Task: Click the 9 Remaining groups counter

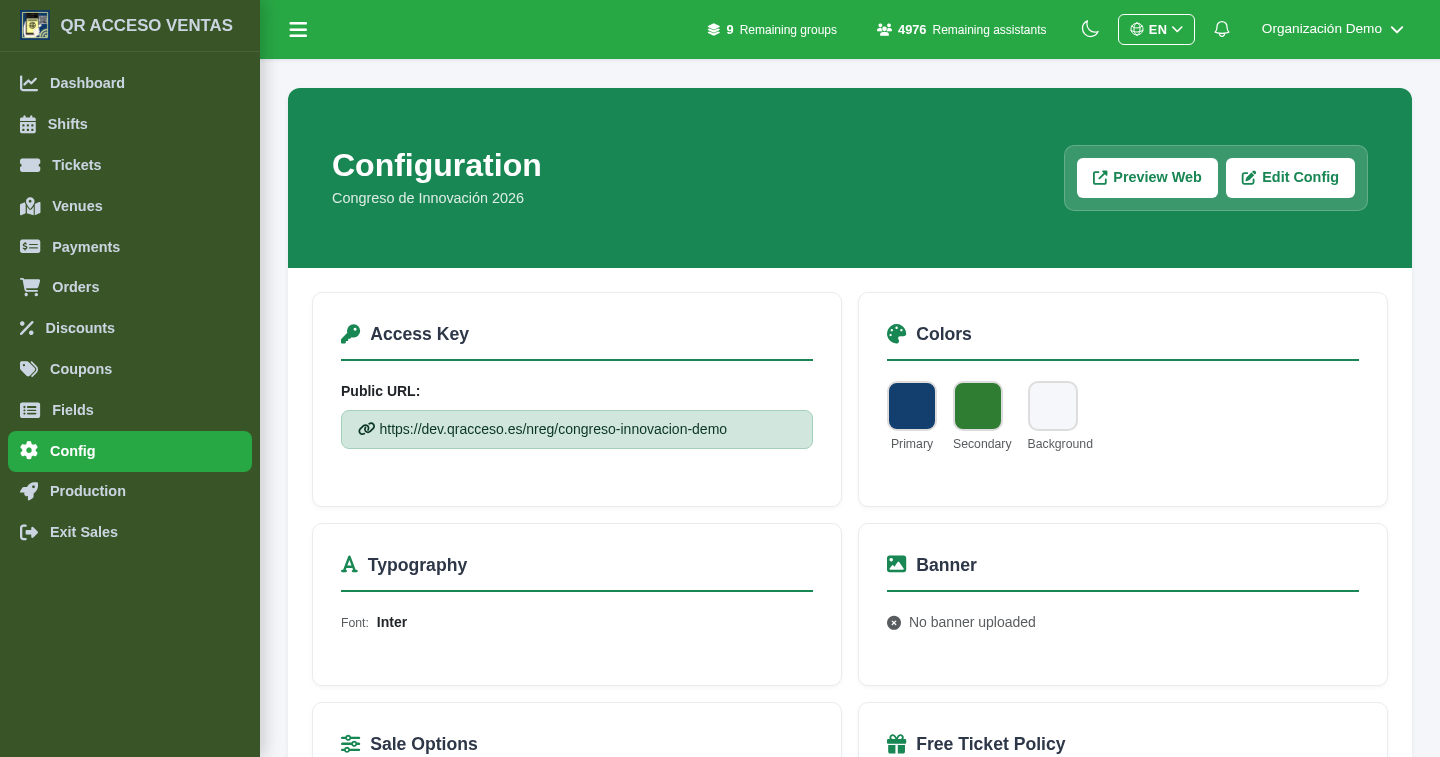Action: [772, 30]
